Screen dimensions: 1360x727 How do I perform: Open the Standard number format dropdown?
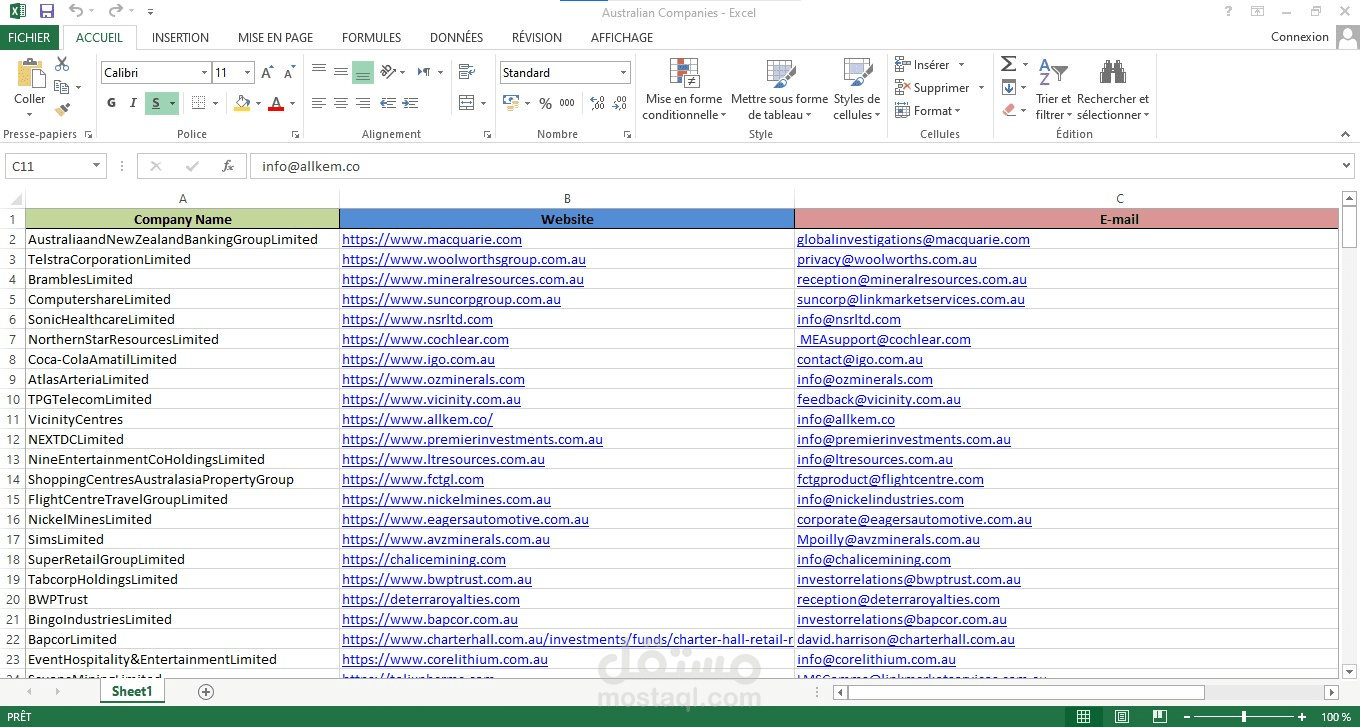[x=623, y=73]
